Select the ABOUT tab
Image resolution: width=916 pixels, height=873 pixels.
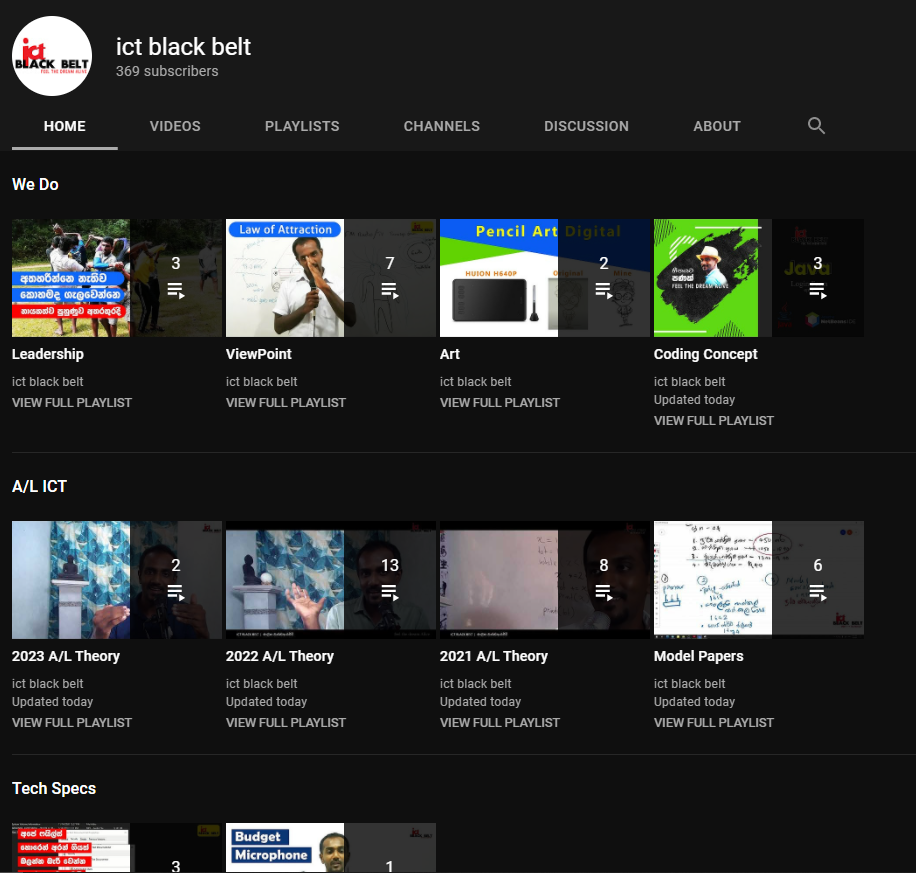point(717,126)
